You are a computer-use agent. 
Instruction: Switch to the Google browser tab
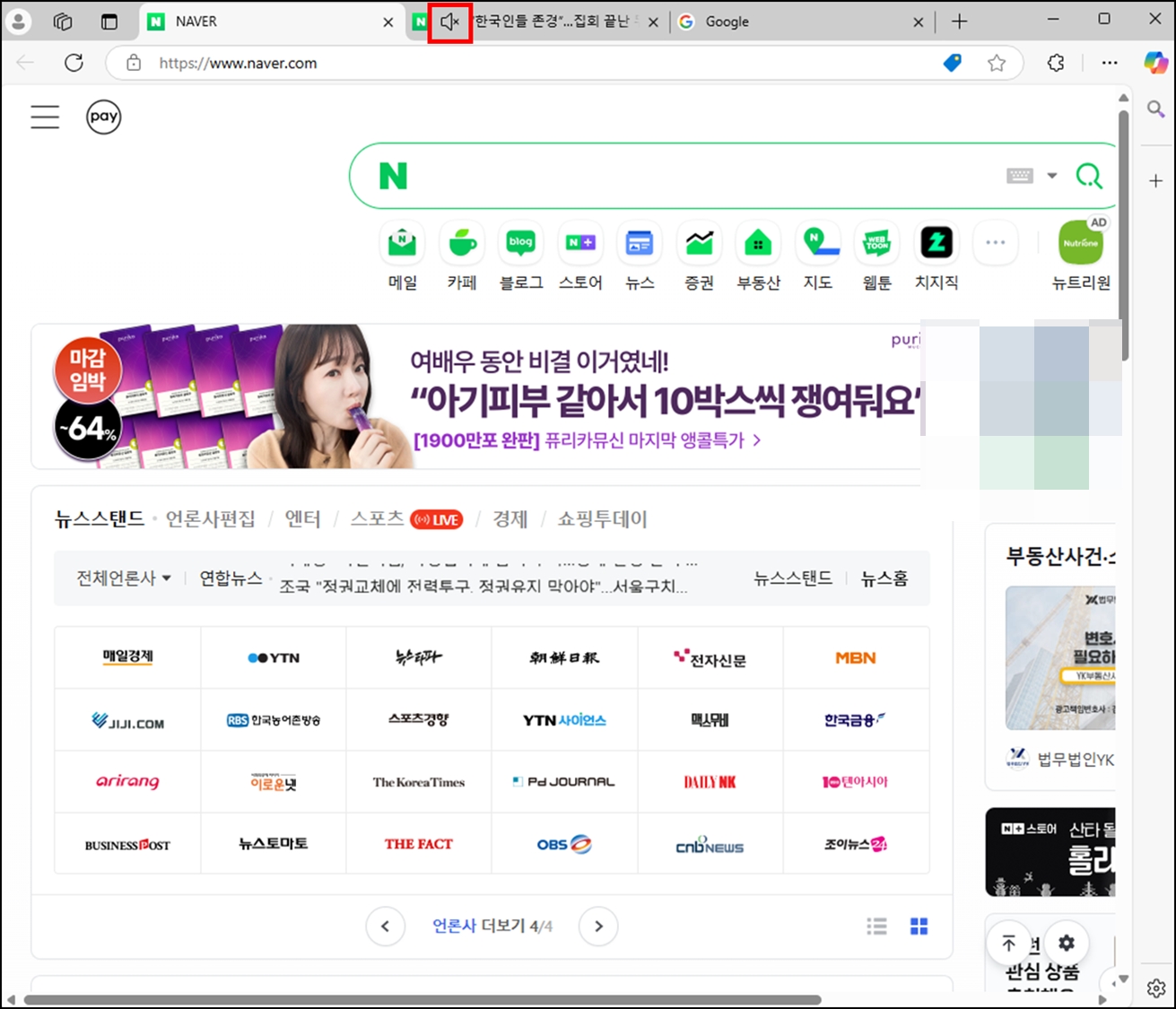[x=801, y=22]
